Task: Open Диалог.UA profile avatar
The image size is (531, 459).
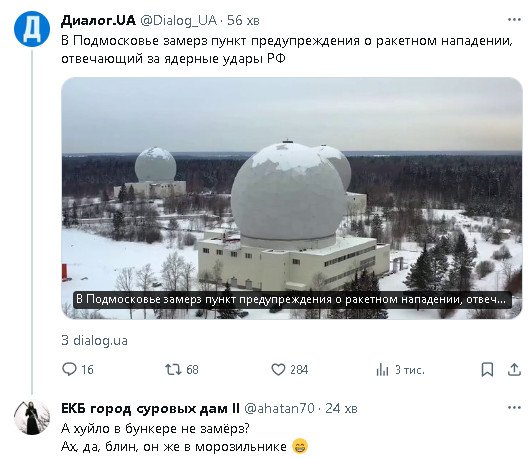Action: pos(32,29)
